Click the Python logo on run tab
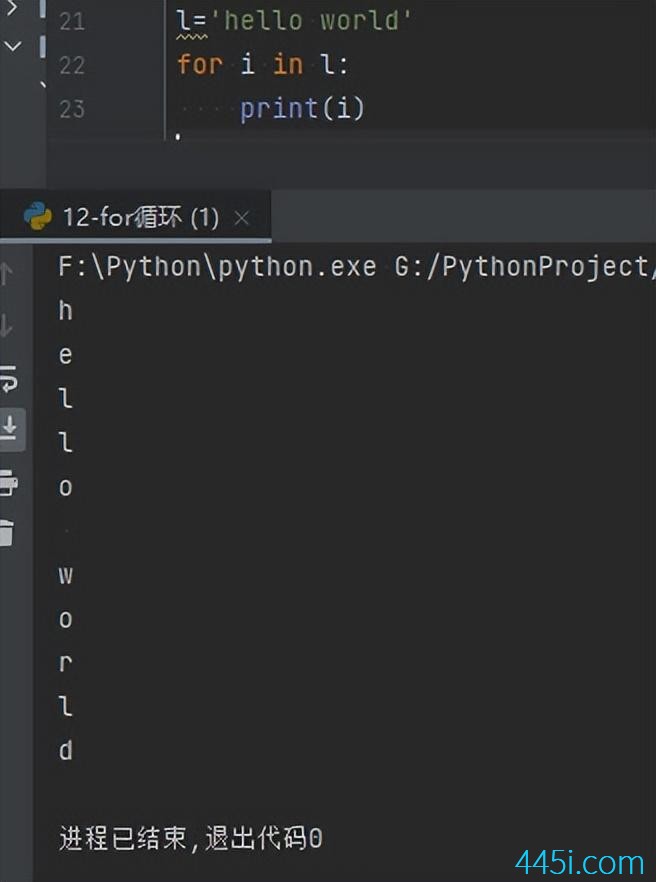Screen dimensions: 656x882 tap(38, 217)
